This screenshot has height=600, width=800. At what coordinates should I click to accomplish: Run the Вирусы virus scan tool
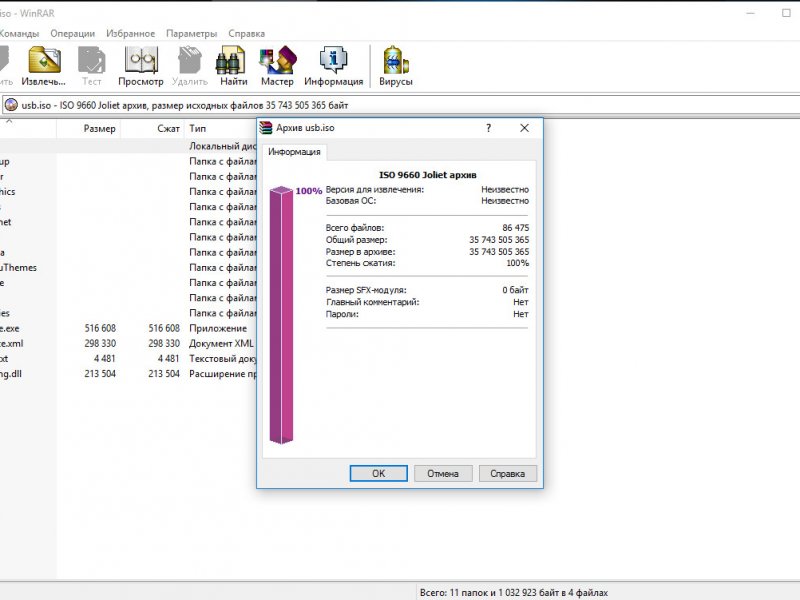tap(395, 66)
